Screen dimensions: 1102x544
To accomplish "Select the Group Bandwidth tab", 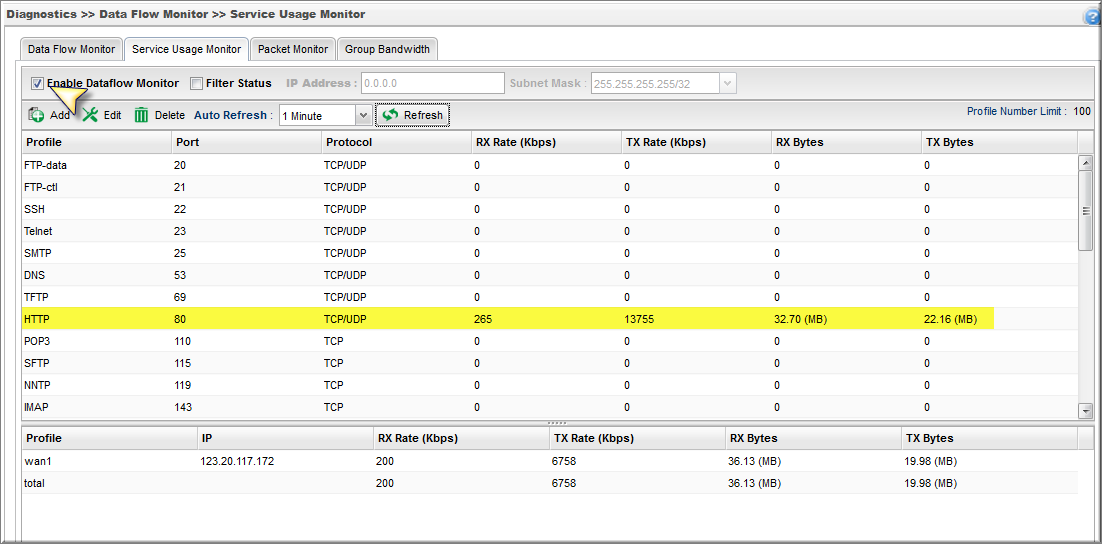I will coord(387,49).
